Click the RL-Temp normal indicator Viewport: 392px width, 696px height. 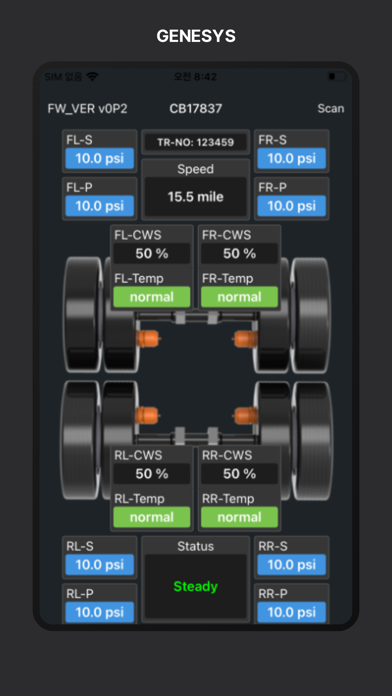point(152,517)
